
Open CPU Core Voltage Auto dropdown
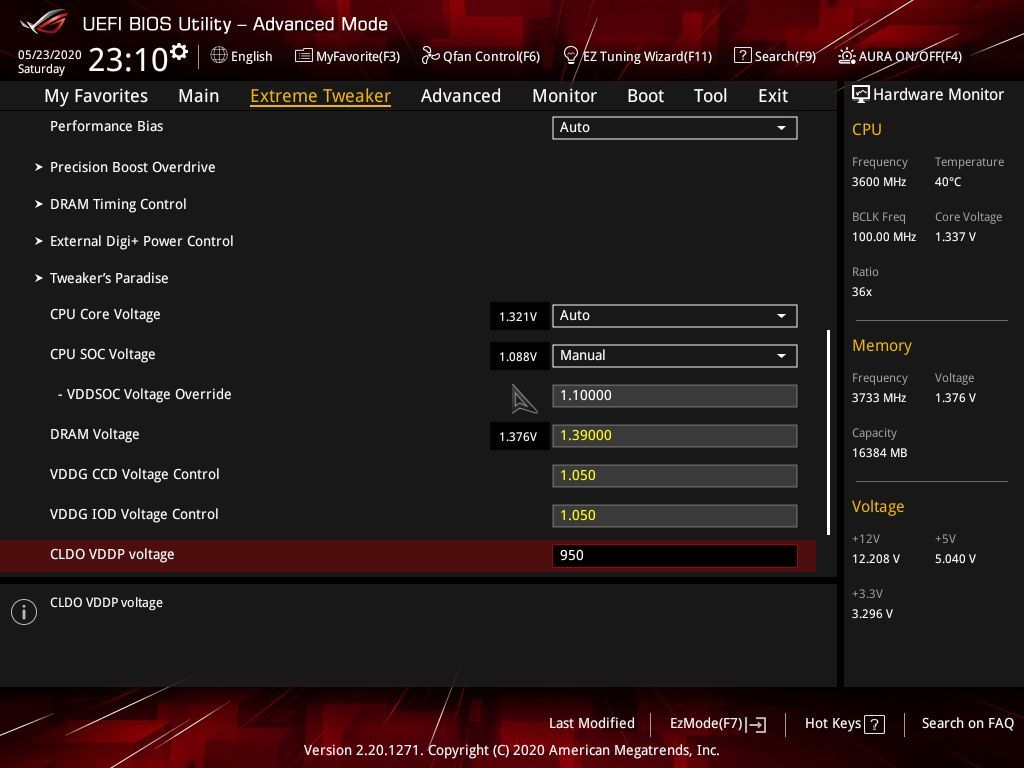pos(674,316)
